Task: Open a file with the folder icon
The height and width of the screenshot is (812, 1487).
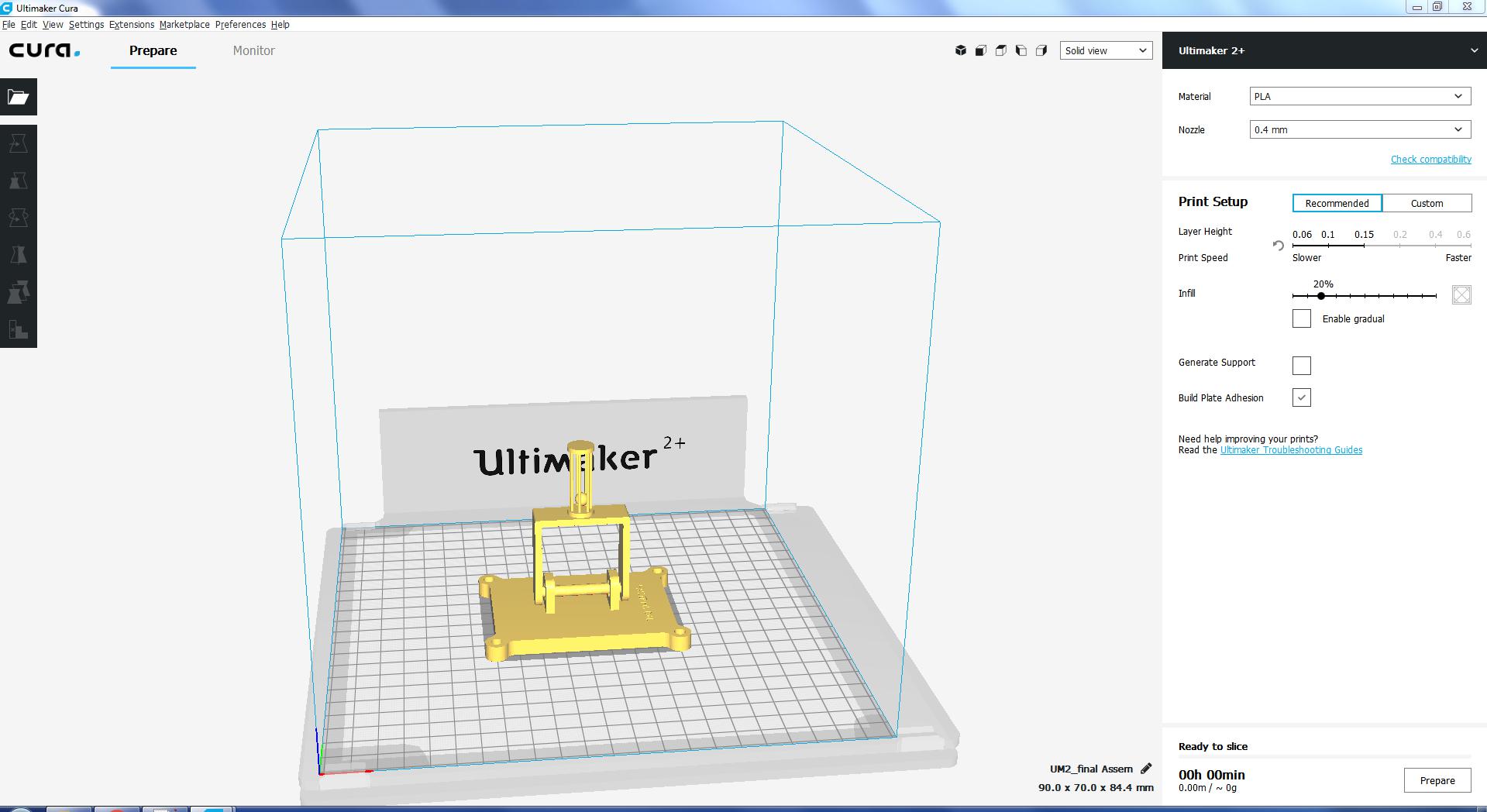Action: (x=19, y=97)
